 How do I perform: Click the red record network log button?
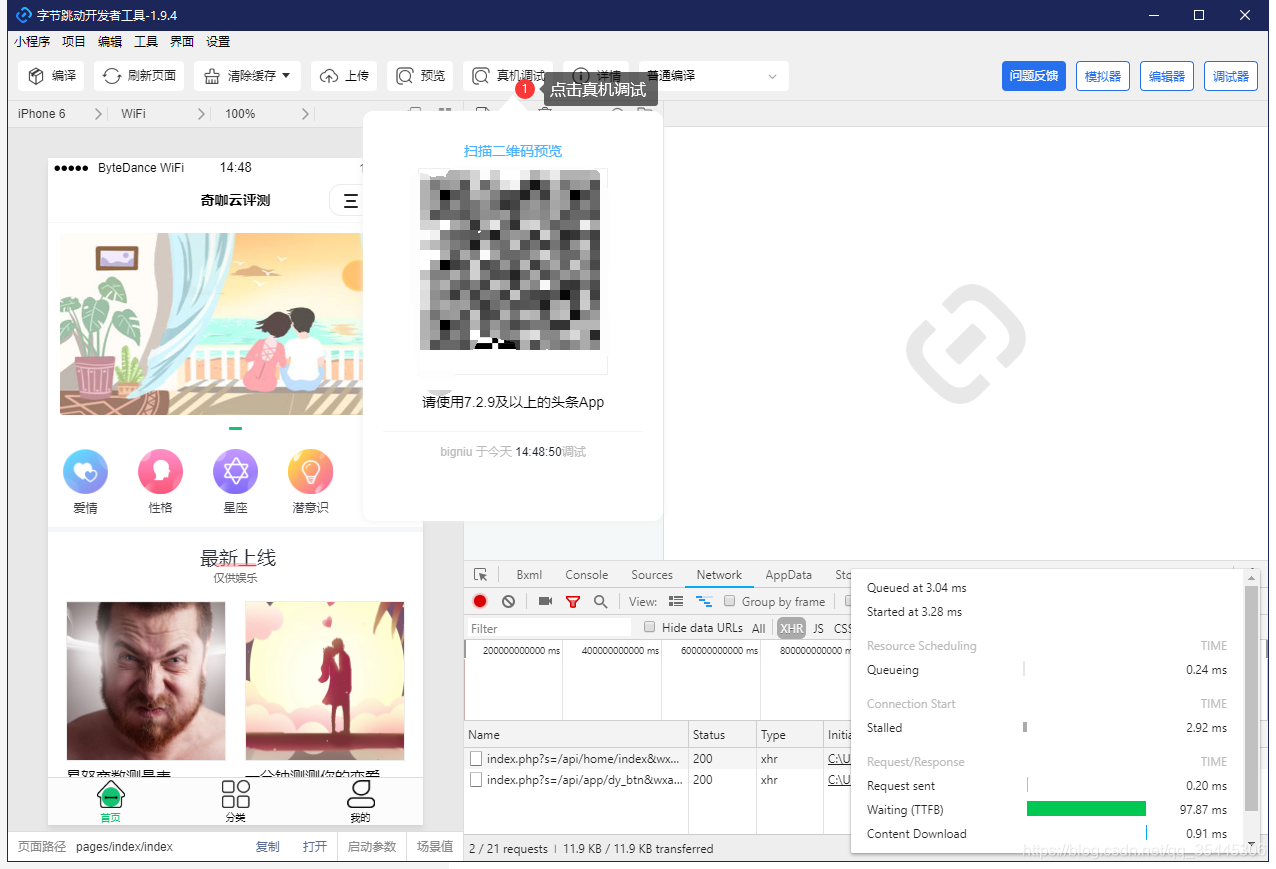pos(480,601)
